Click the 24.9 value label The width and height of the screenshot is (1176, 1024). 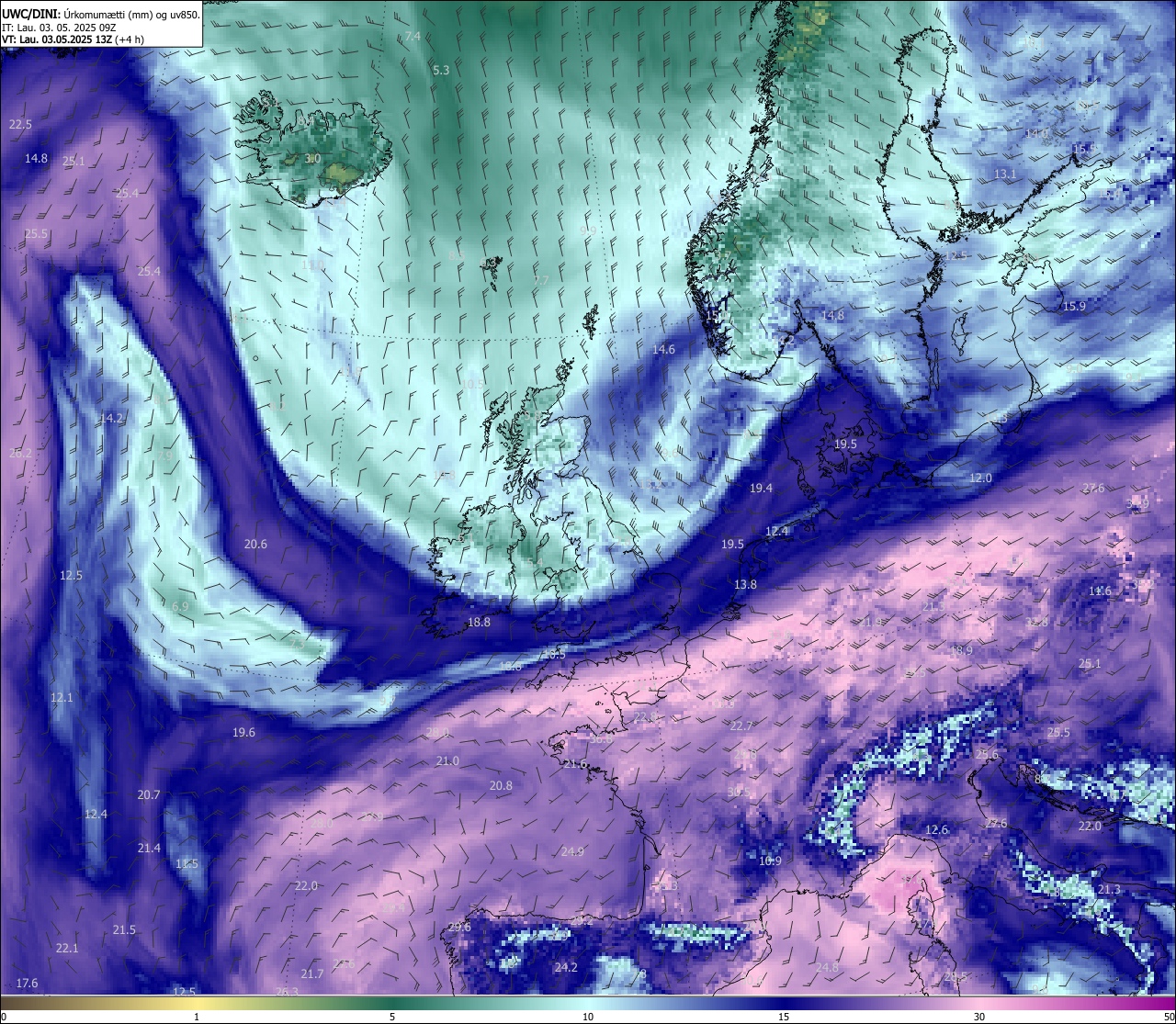coord(572,852)
